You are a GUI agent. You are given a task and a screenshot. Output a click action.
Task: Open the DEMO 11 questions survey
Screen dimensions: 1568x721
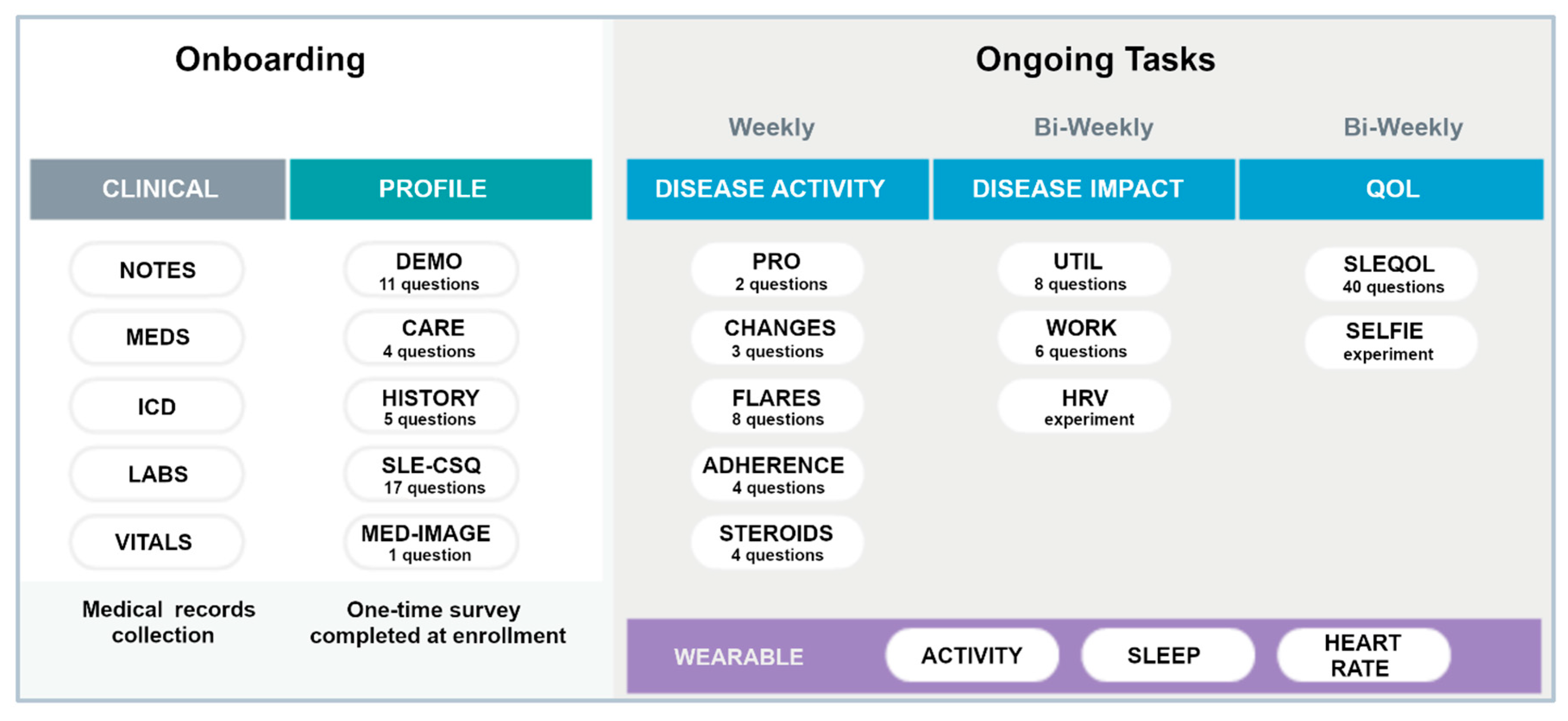pos(430,271)
